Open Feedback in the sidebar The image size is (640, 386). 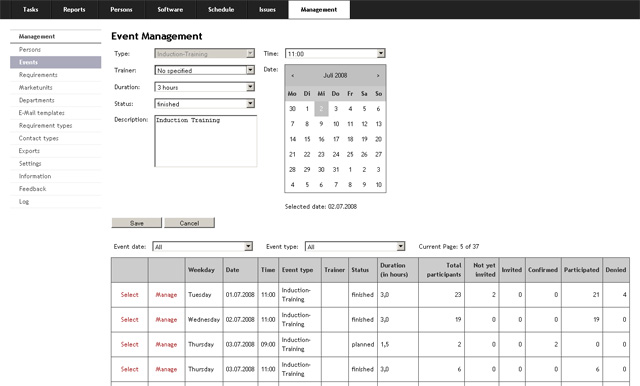56,189
